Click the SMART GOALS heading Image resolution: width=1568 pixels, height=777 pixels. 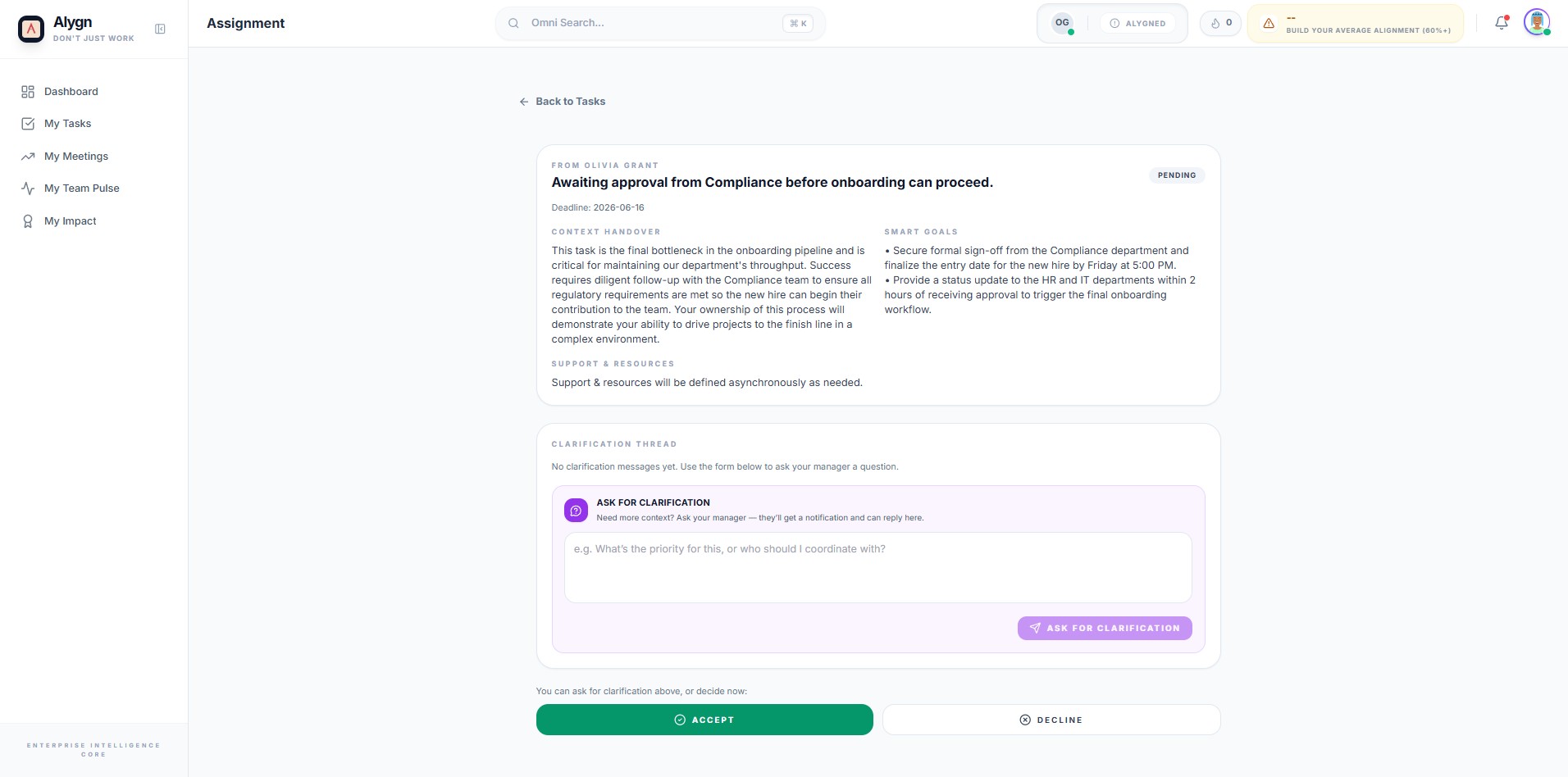(921, 232)
